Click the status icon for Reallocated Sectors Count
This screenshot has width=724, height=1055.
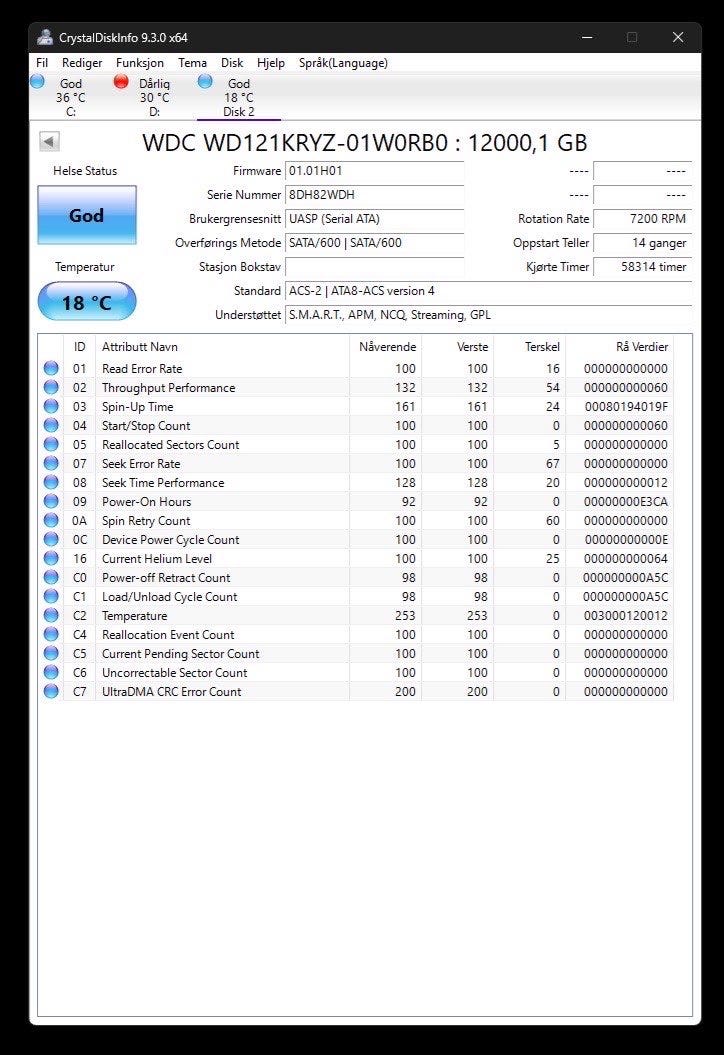pos(51,444)
